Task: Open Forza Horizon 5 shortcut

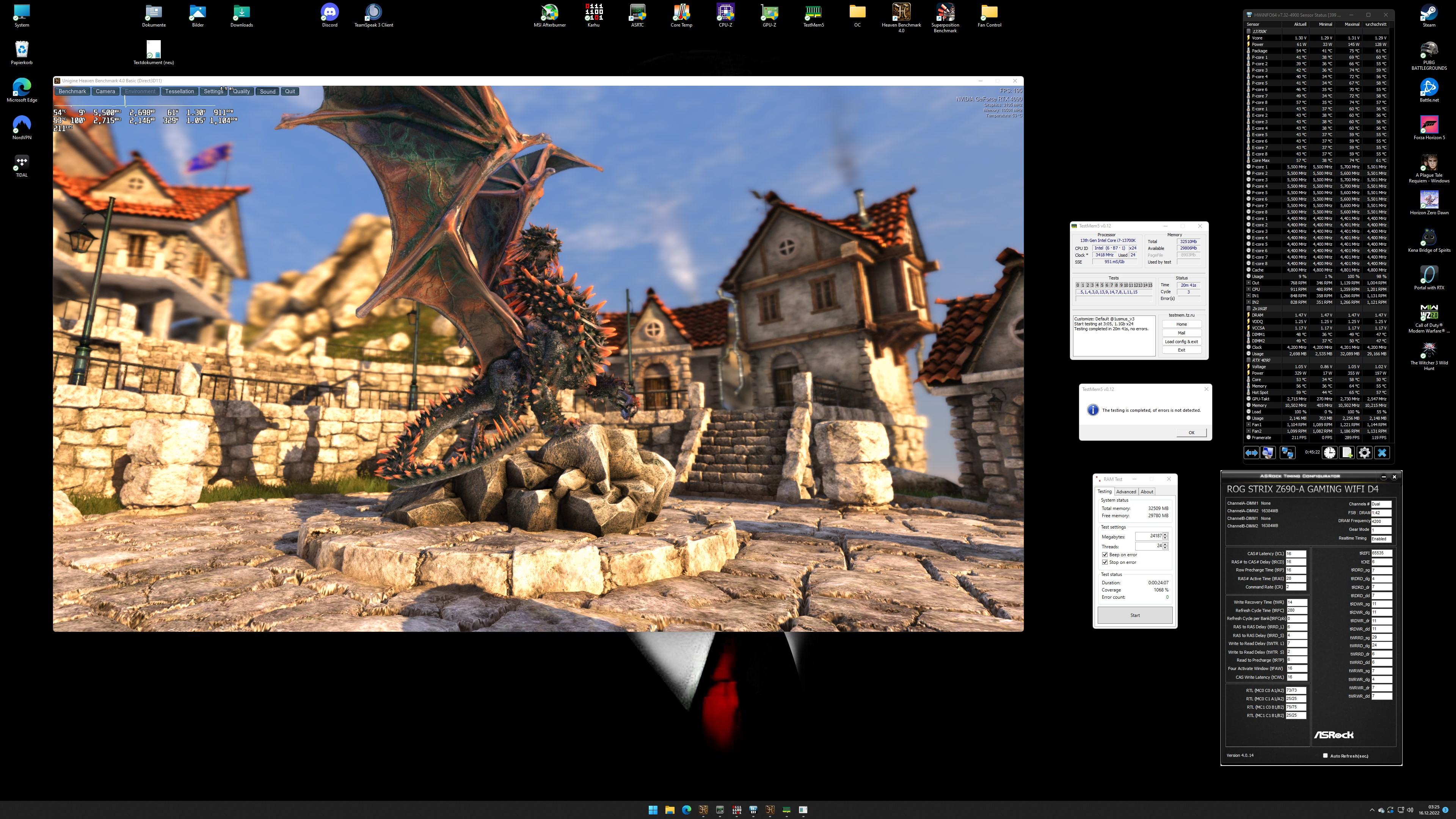Action: coord(1429,128)
